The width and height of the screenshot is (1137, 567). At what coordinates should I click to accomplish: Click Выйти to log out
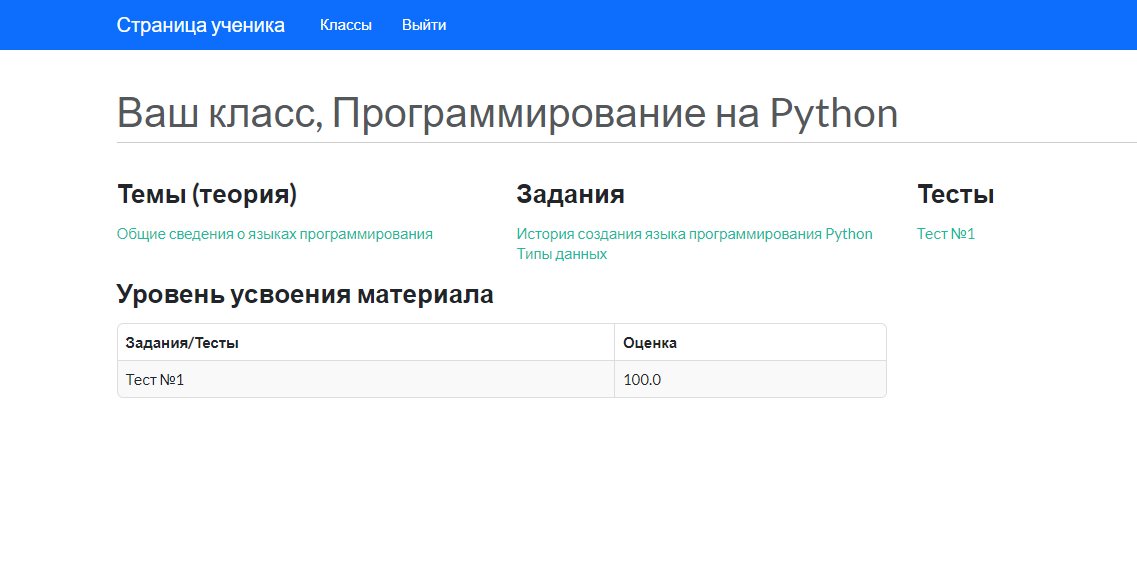[424, 25]
